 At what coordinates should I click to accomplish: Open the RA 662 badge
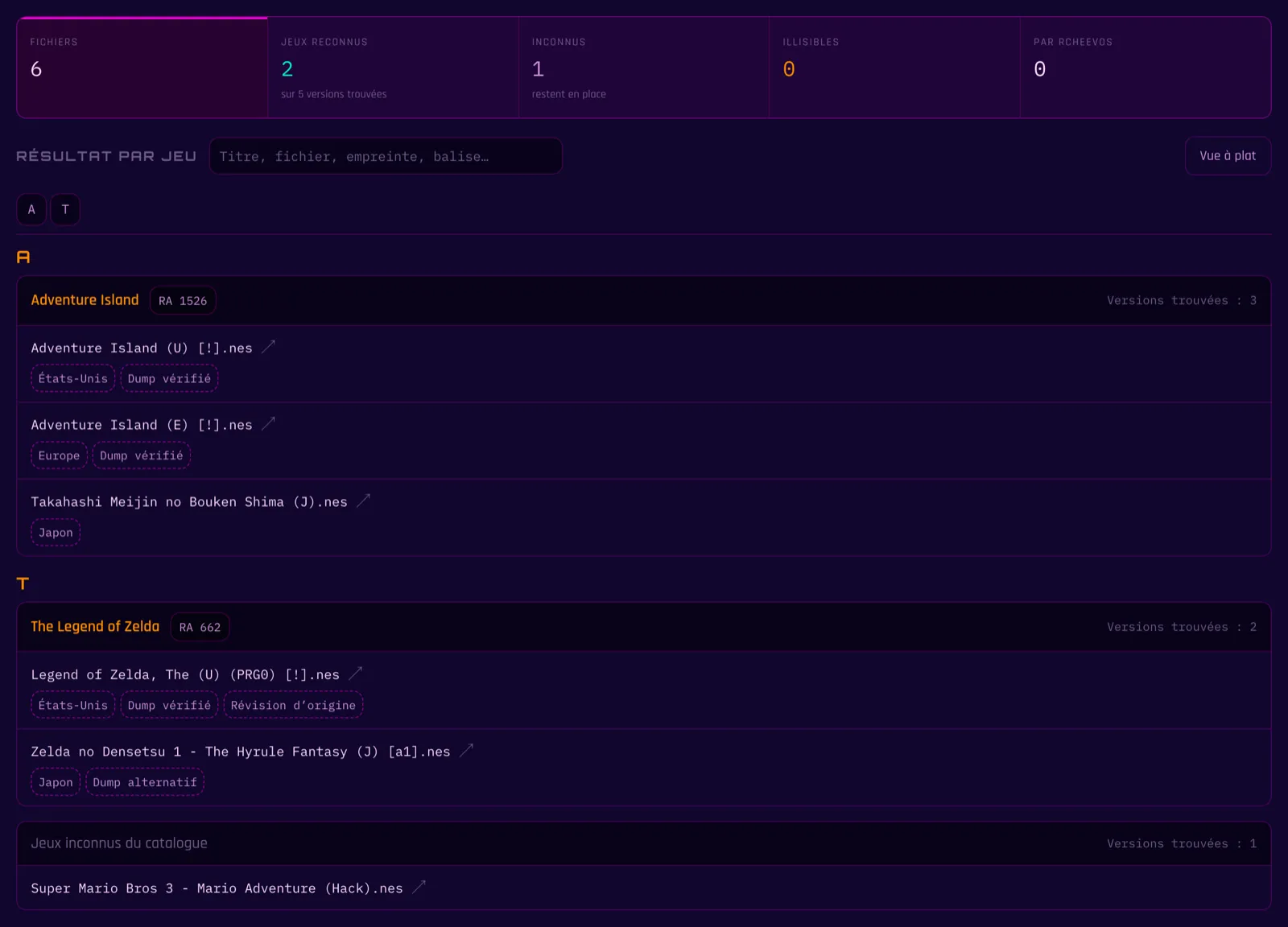pyautogui.click(x=200, y=628)
